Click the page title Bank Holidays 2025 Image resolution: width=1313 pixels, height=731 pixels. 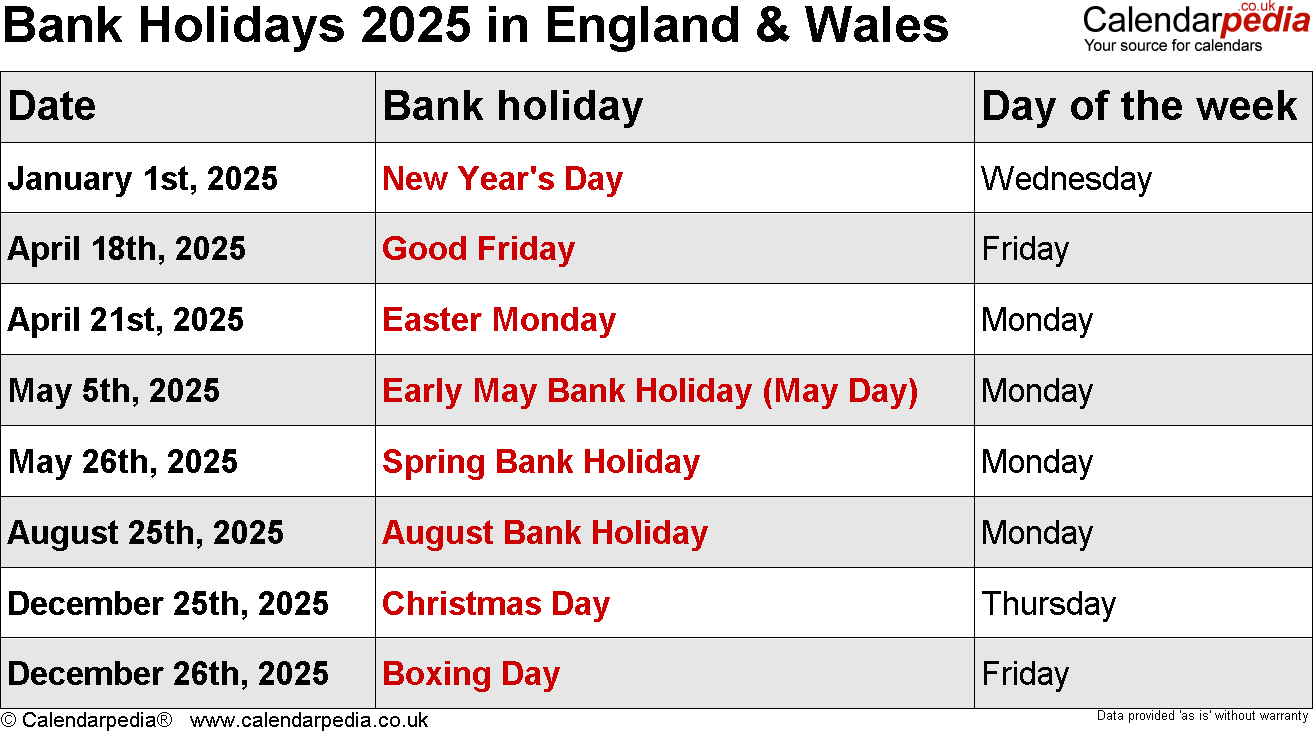pos(475,26)
